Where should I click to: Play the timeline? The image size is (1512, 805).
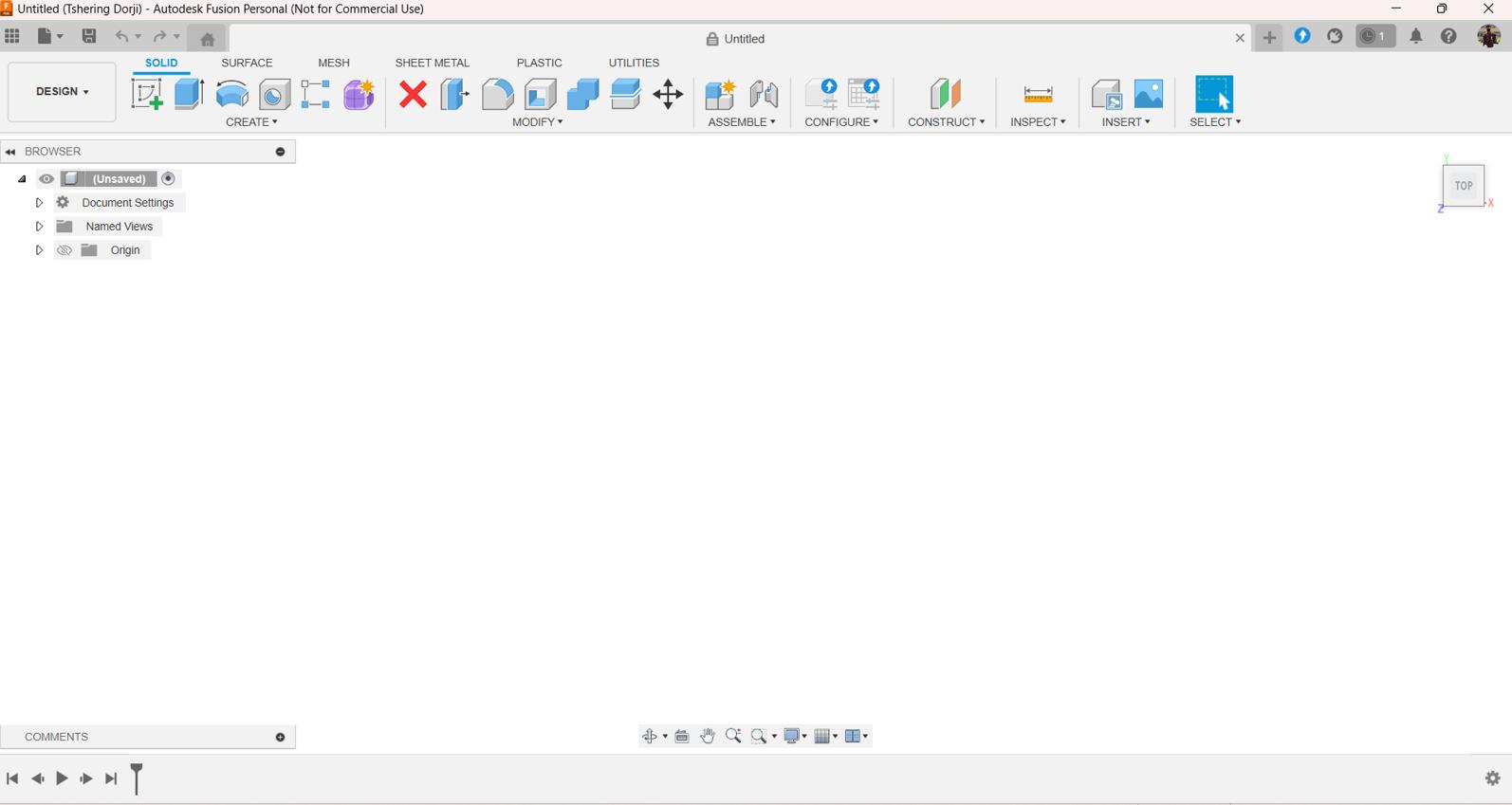coord(62,778)
